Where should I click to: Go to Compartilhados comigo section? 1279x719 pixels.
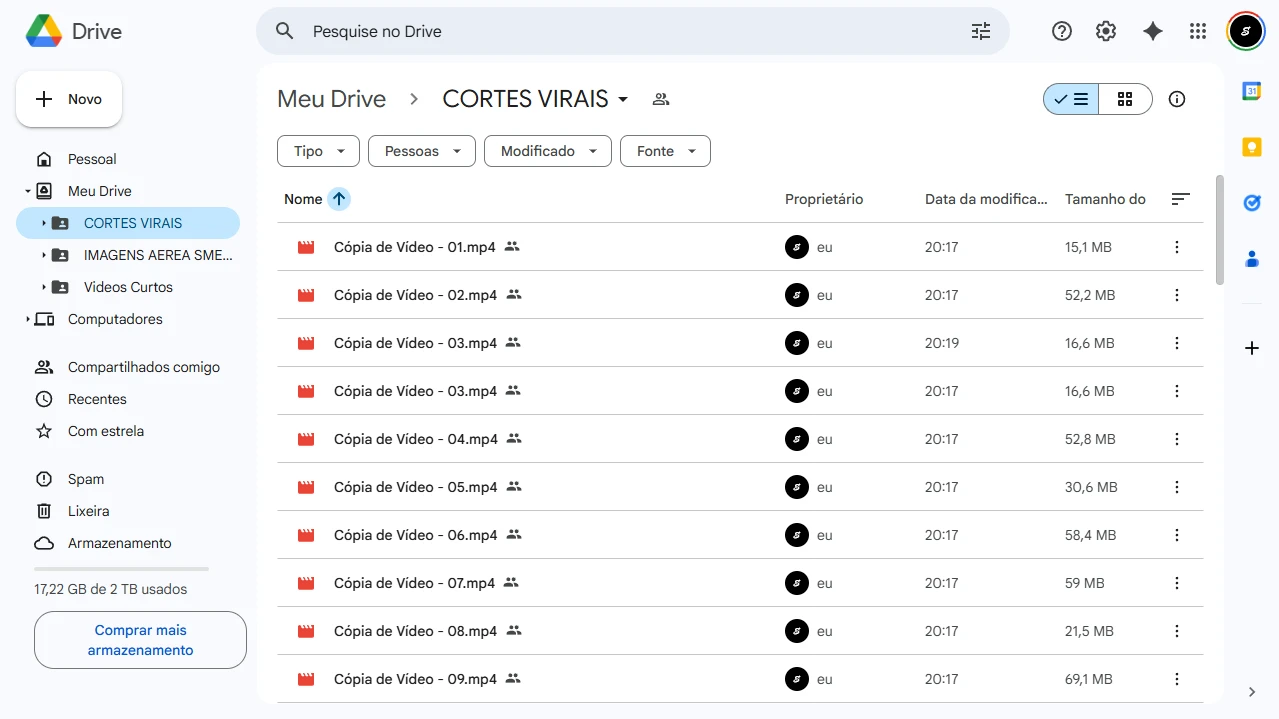coord(143,367)
